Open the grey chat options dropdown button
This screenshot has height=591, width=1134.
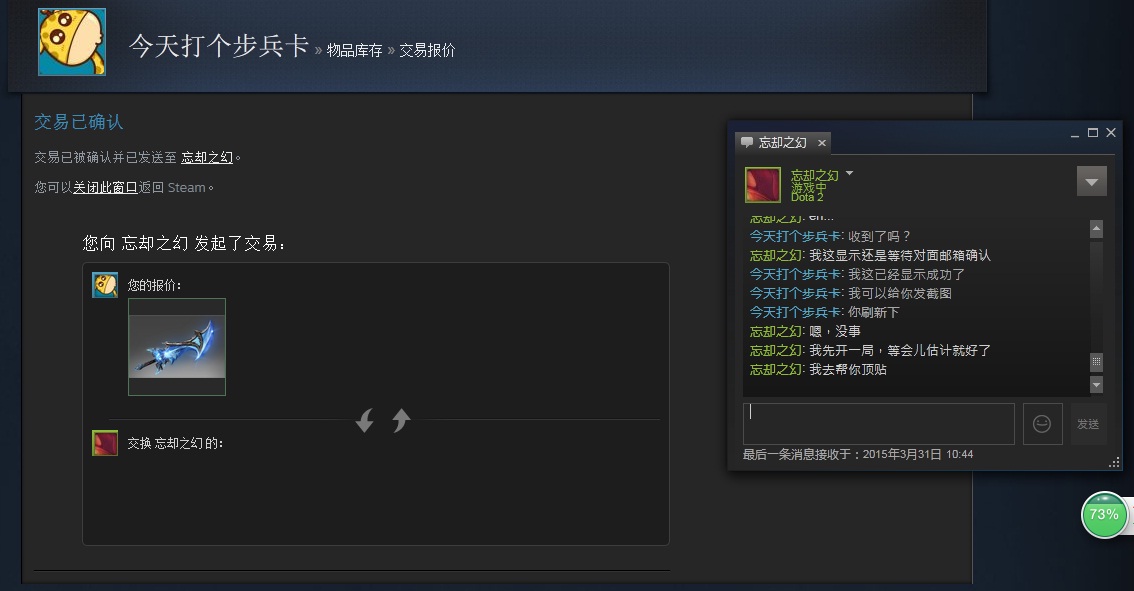point(1091,182)
